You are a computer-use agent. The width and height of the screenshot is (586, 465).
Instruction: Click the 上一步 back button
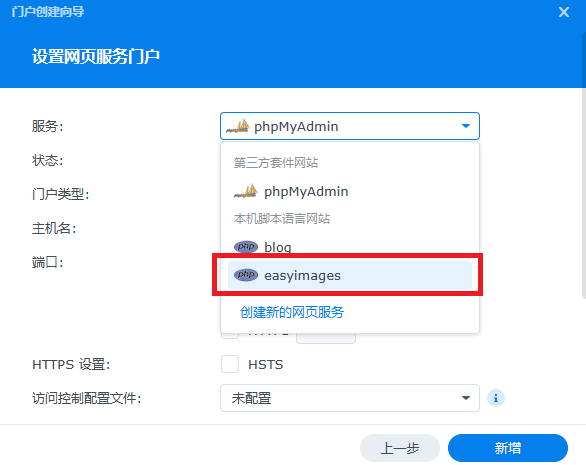(400, 448)
